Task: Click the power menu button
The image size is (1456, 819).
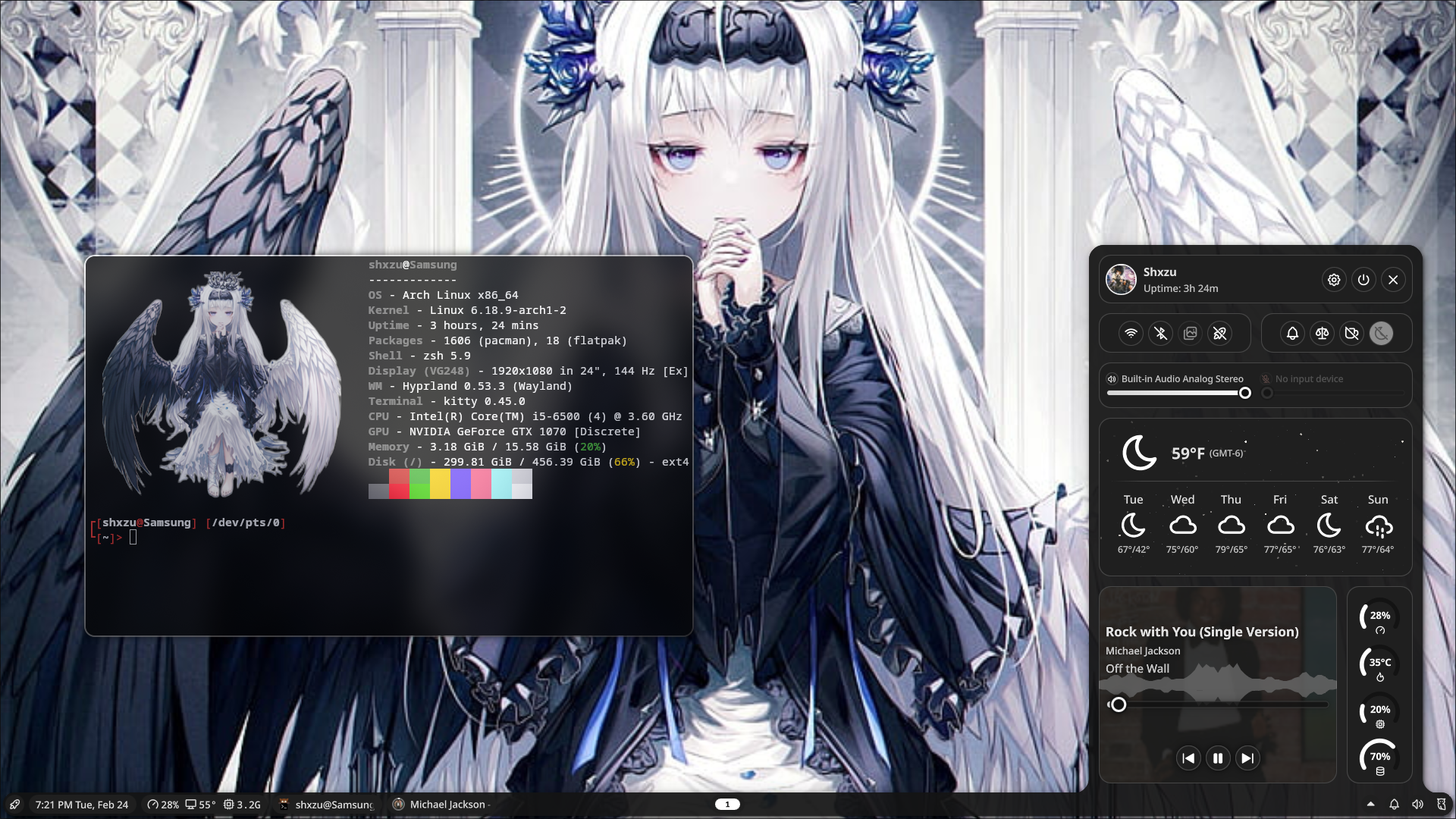Action: (1363, 280)
